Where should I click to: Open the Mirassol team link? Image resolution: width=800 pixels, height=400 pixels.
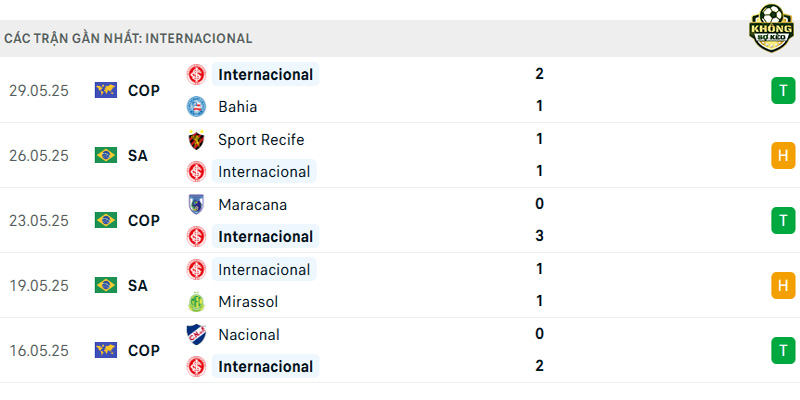[248, 302]
